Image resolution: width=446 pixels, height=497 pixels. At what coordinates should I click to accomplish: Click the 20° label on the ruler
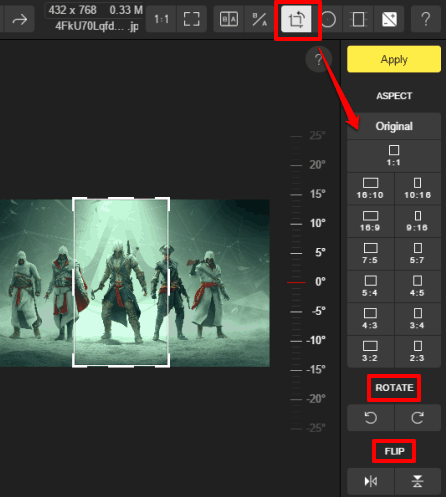point(317,165)
